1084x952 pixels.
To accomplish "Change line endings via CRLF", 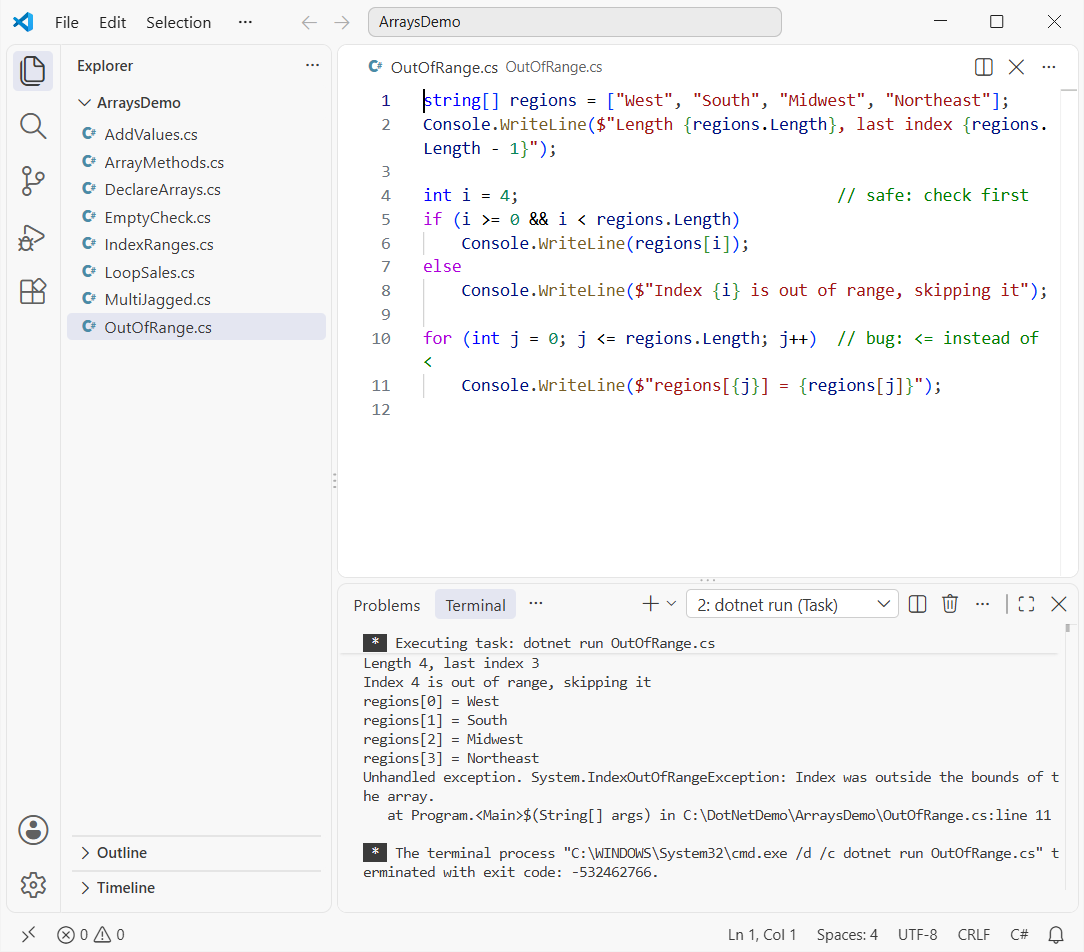I will click(973, 935).
